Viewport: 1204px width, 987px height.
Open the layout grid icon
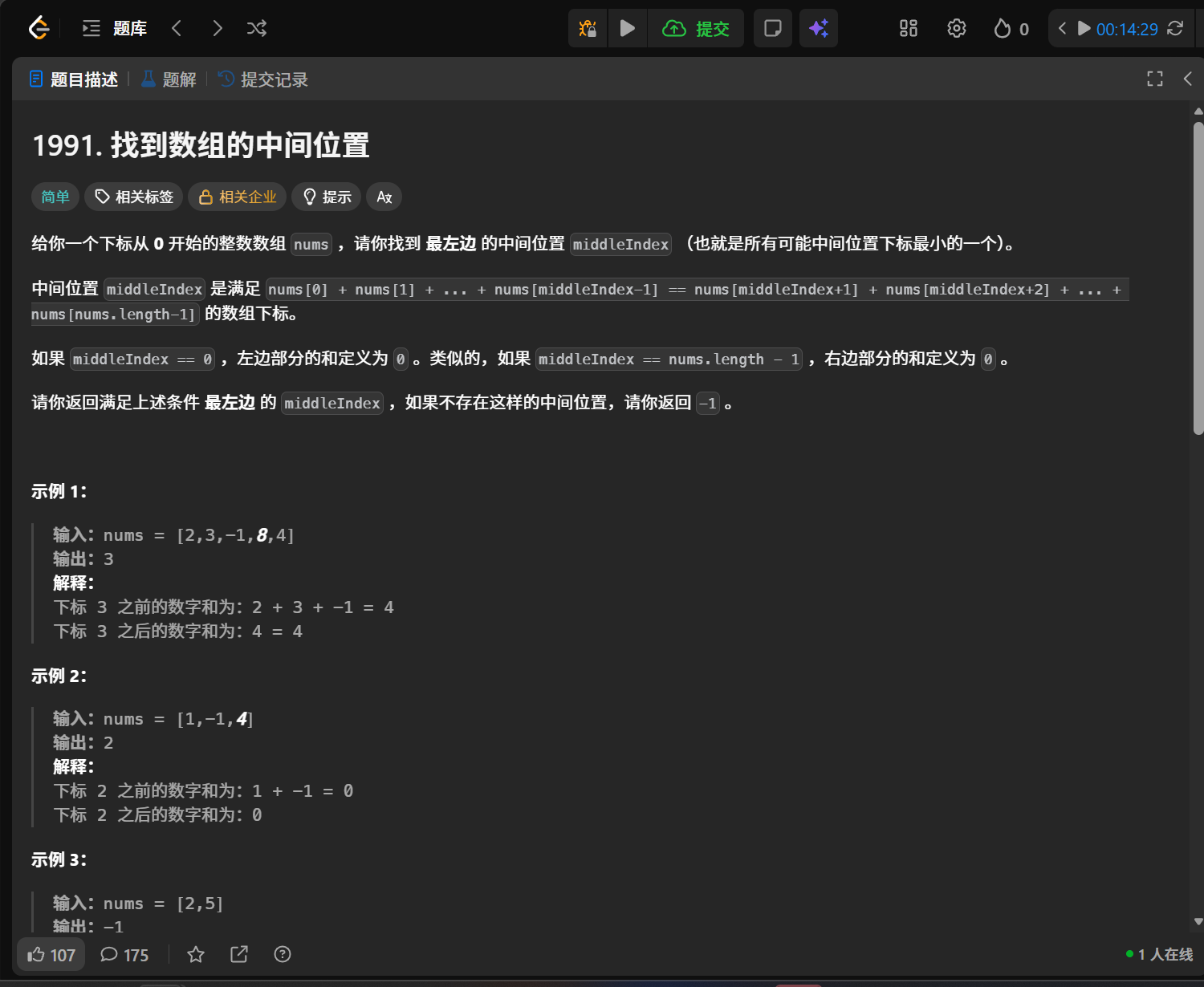pos(909,29)
